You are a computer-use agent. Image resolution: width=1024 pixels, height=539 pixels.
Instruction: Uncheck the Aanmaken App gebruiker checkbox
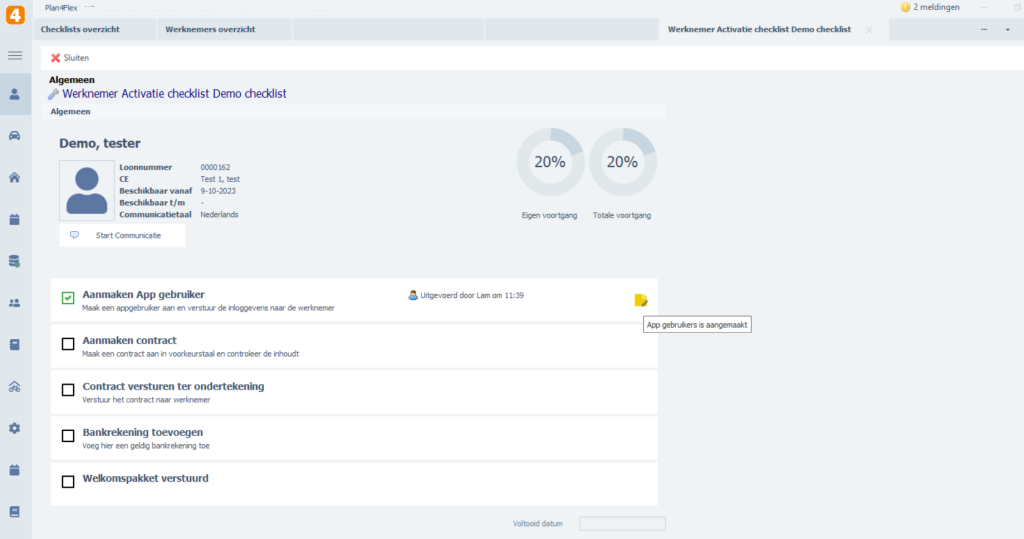point(68,298)
